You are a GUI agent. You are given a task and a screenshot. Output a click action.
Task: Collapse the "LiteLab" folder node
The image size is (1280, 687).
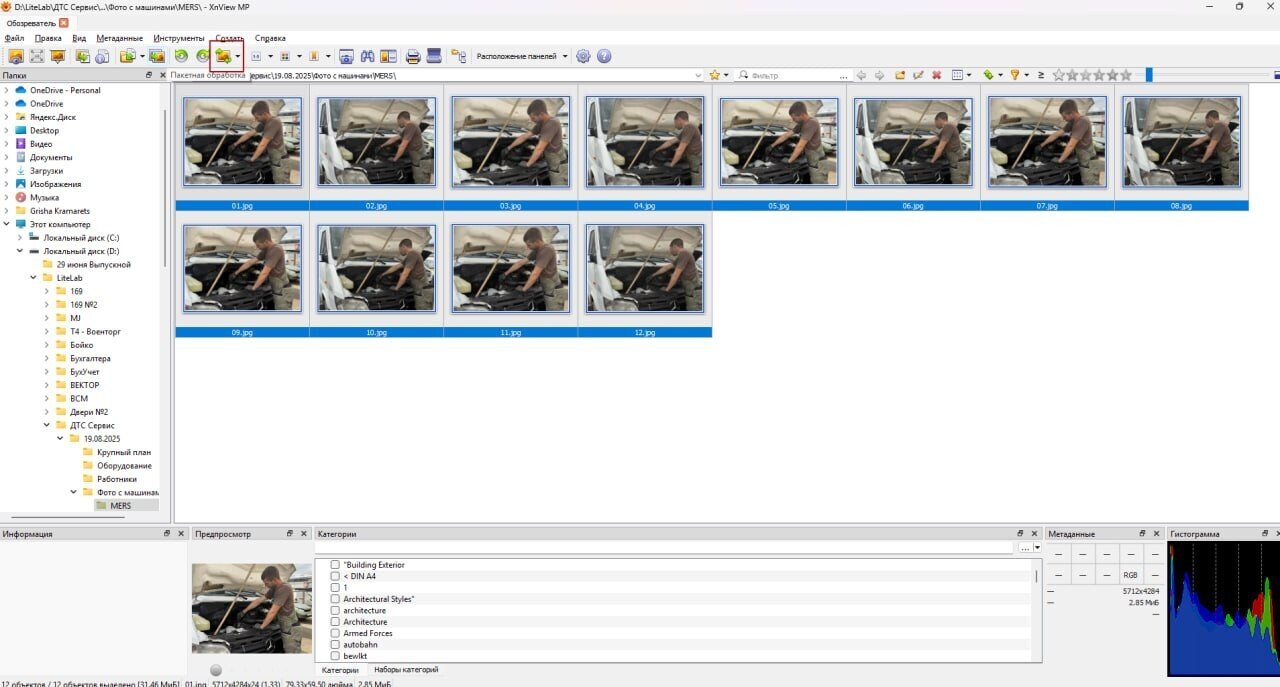pyautogui.click(x=33, y=278)
